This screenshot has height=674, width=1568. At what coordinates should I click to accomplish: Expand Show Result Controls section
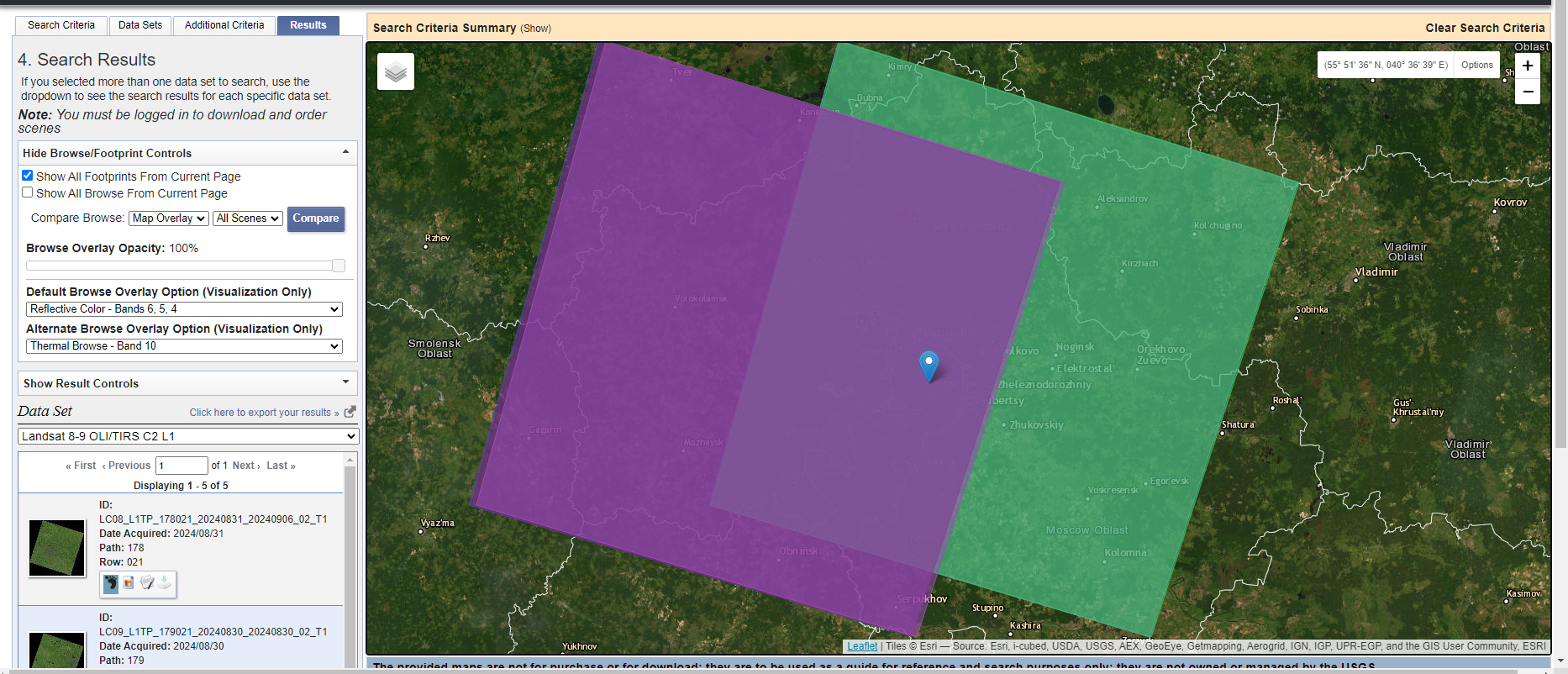click(x=187, y=383)
